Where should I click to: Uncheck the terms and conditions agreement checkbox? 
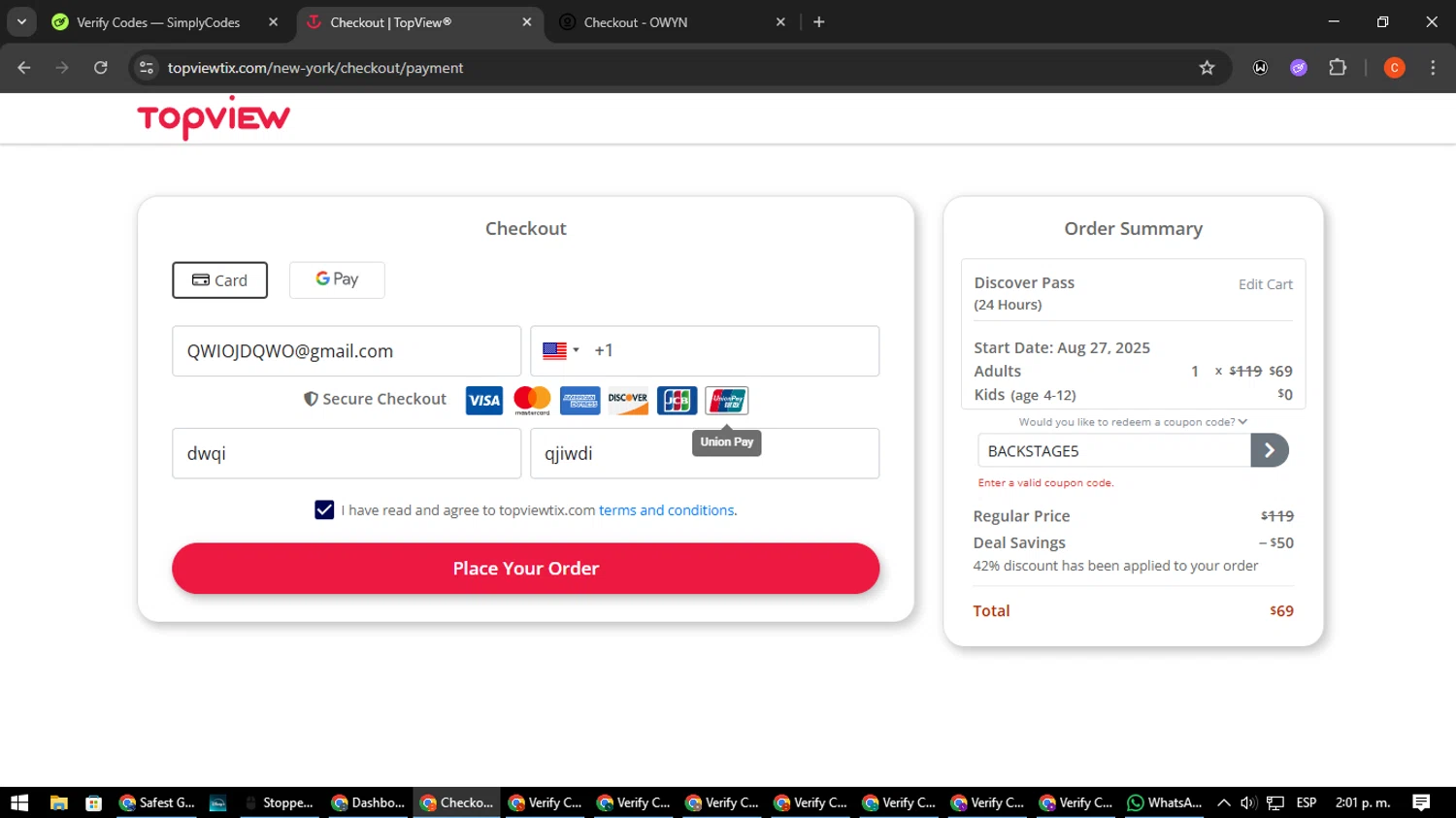point(324,509)
